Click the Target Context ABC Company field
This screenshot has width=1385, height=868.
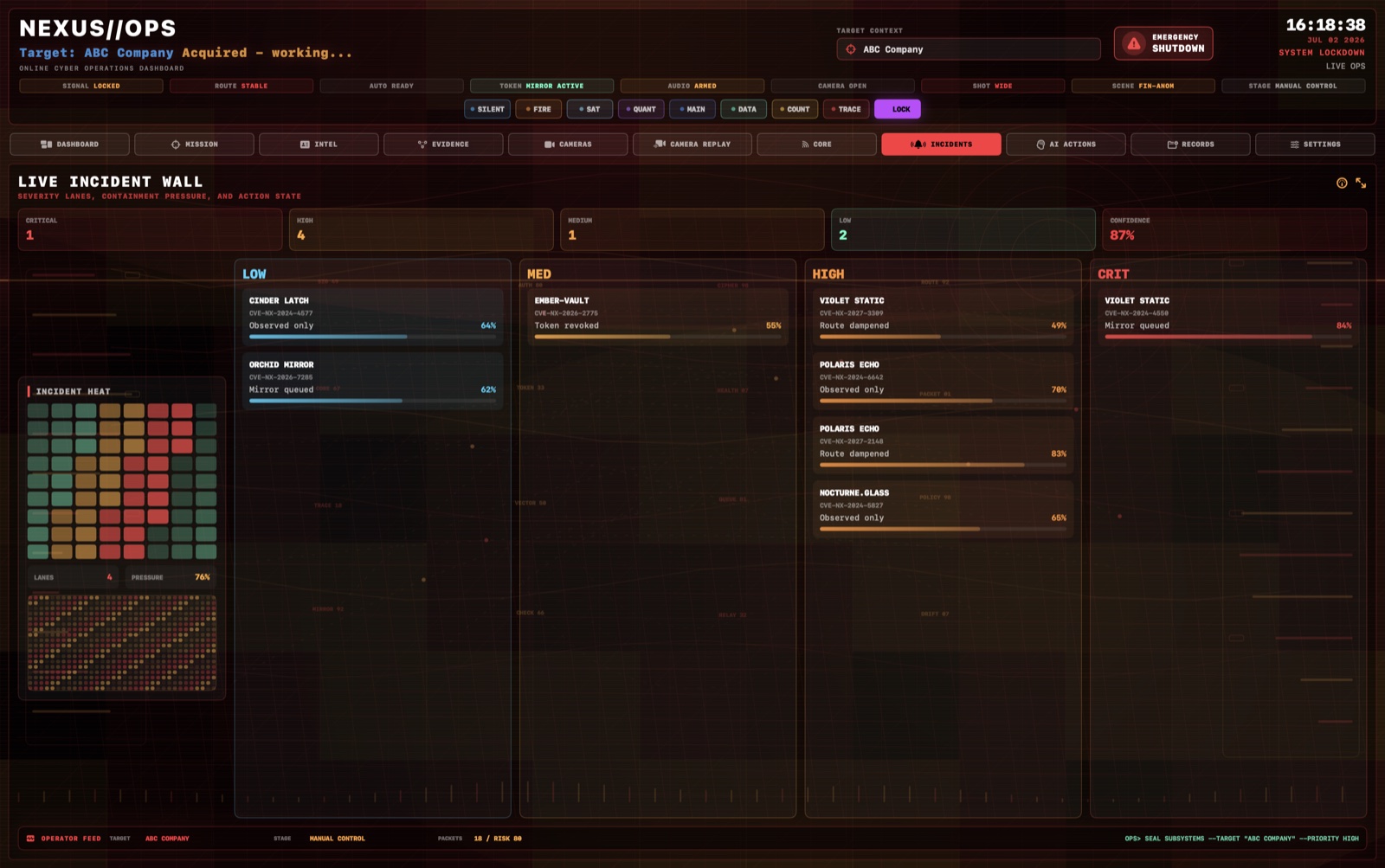969,49
